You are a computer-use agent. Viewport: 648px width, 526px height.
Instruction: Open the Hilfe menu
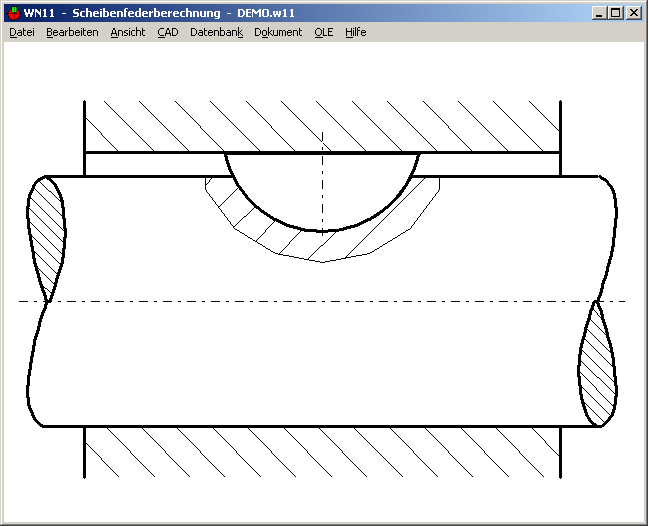point(356,32)
